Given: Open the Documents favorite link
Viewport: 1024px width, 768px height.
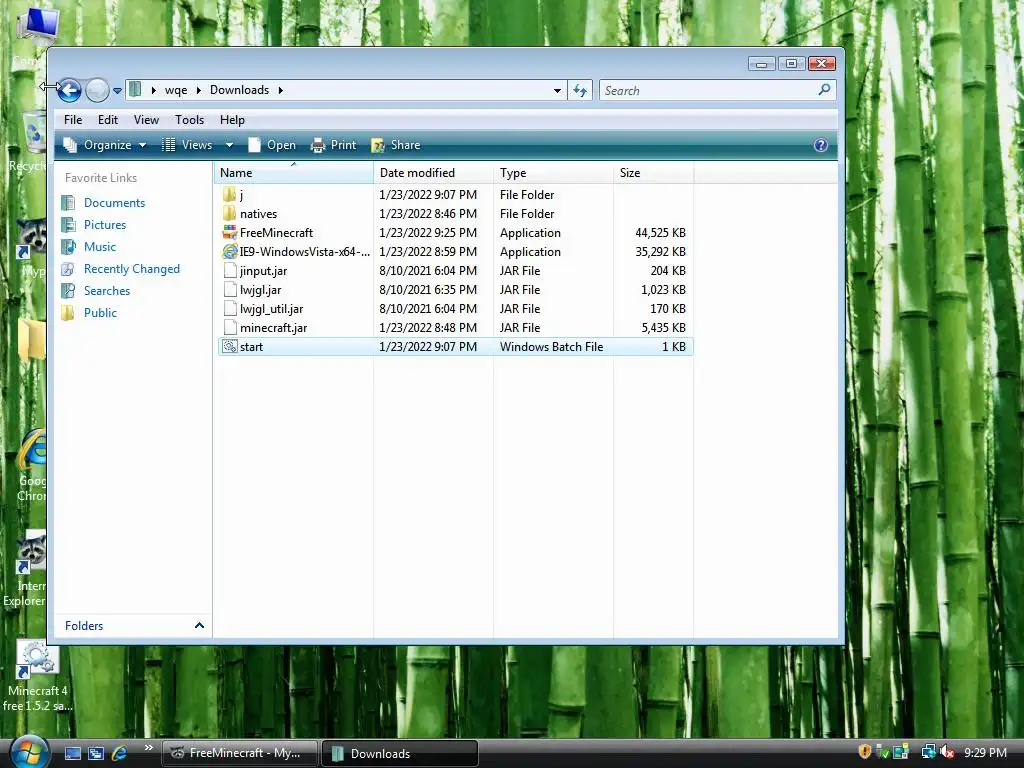Looking at the screenshot, I should (x=114, y=202).
